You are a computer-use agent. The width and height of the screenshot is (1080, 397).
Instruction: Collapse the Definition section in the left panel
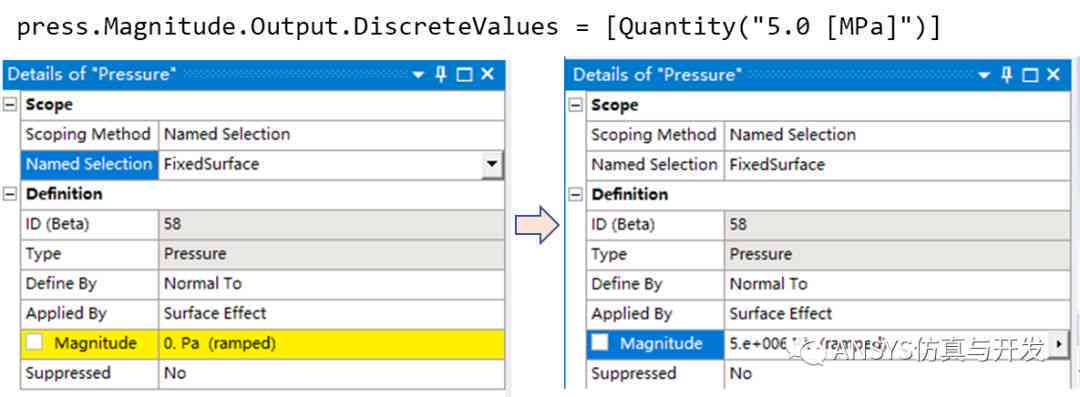pos(10,194)
